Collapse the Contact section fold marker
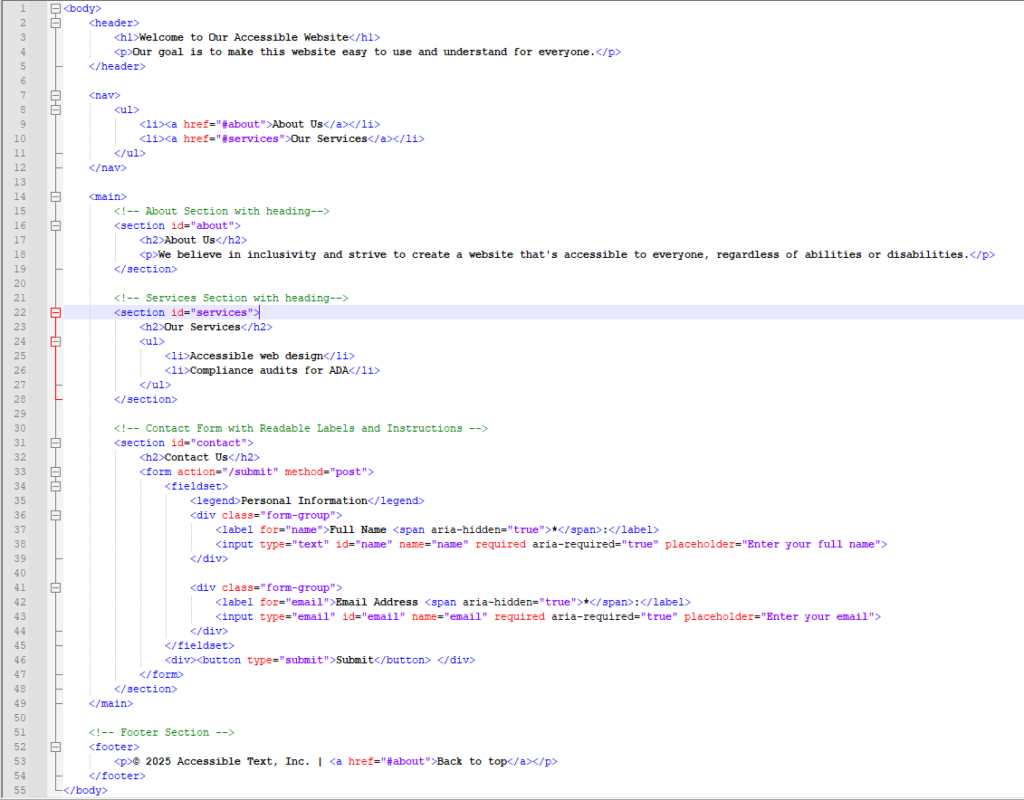The height and width of the screenshot is (800, 1024). tap(53, 442)
